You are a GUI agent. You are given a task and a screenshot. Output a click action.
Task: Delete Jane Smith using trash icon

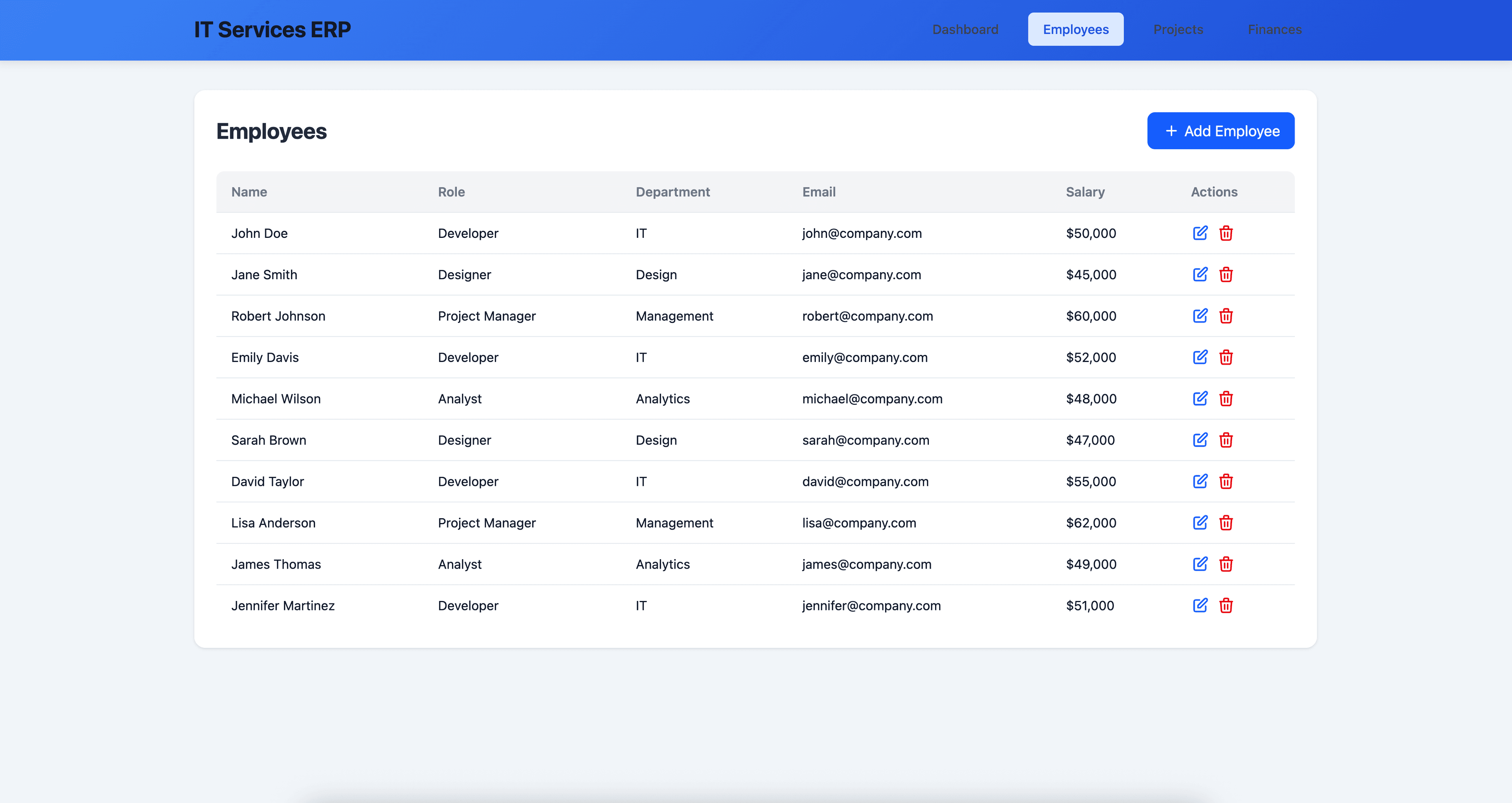pos(1226,275)
